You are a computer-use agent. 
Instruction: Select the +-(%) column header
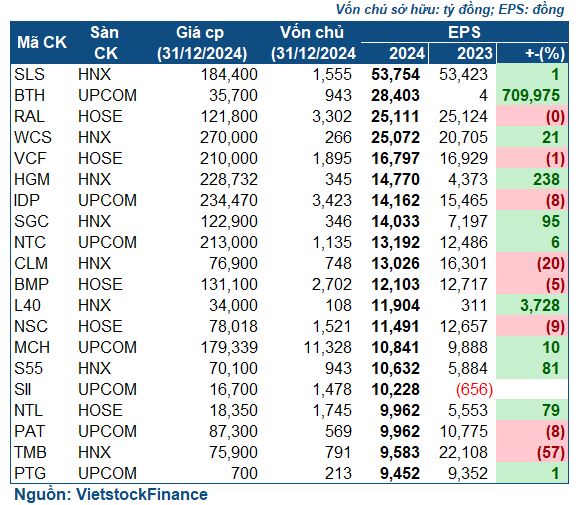(545, 54)
